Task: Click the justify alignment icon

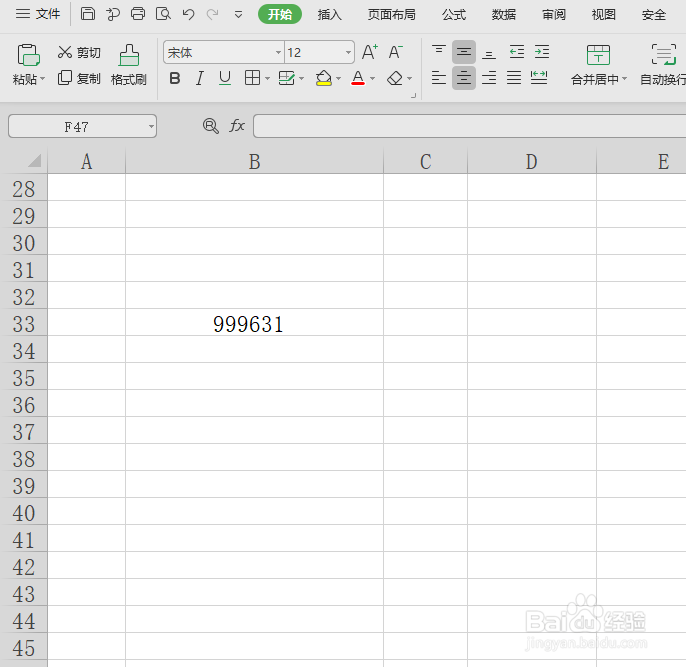Action: 514,78
